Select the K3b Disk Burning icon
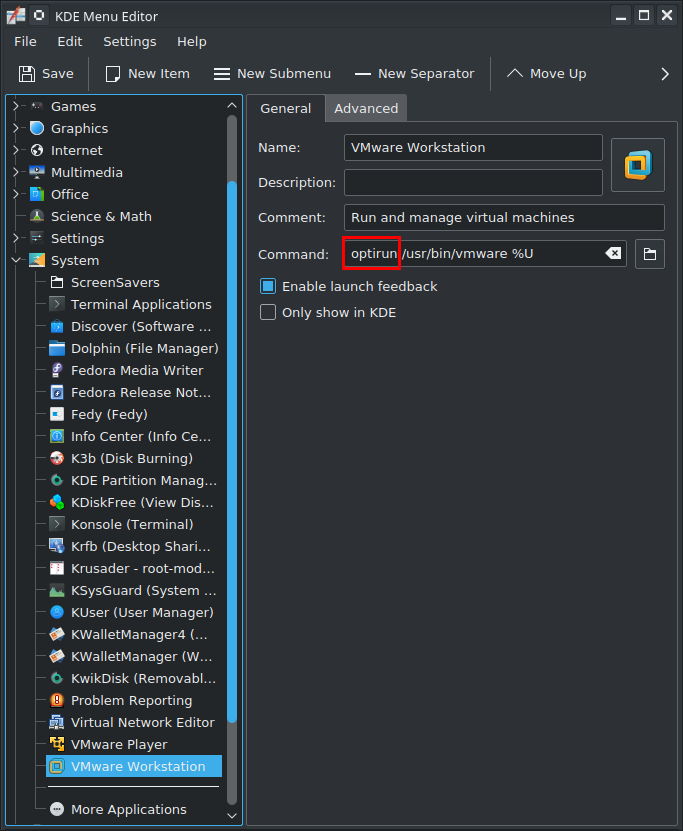Screen dimensions: 683x831 (x=57, y=458)
